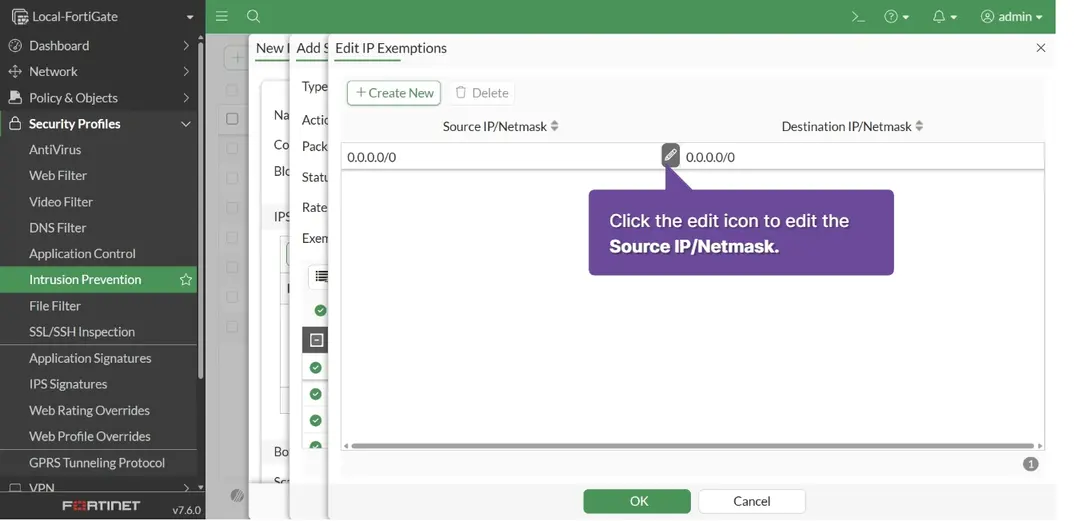Click the Network arrows icon

tap(14, 71)
